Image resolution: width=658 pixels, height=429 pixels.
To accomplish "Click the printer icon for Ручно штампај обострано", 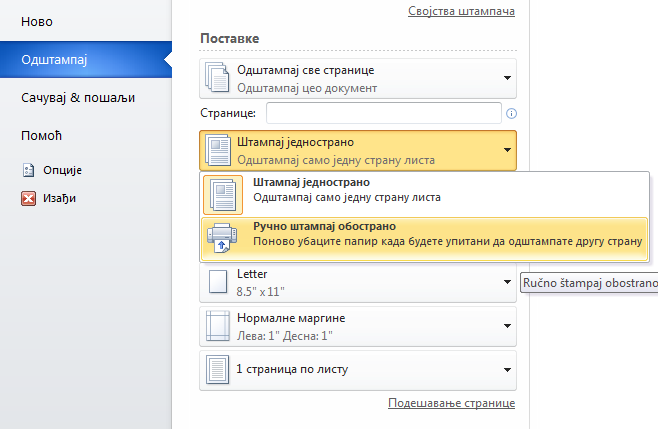I will [222, 238].
